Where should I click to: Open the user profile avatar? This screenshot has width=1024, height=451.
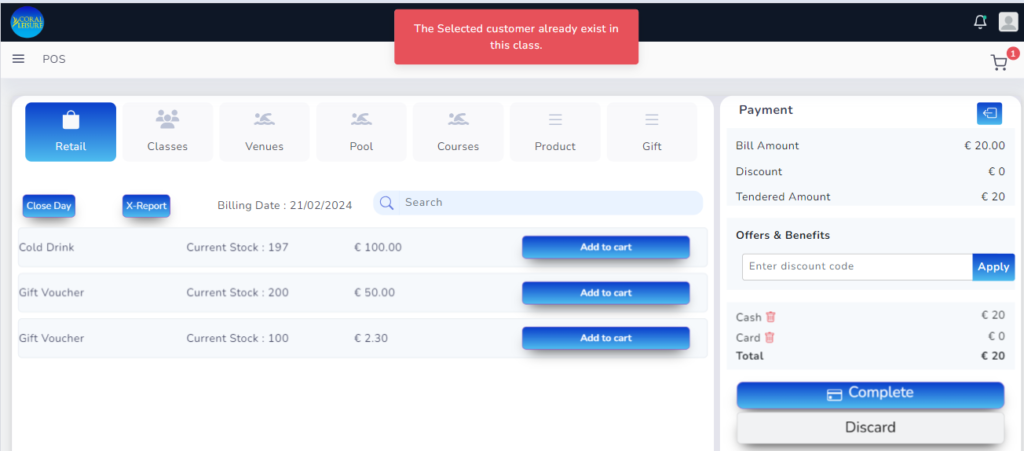click(1008, 22)
